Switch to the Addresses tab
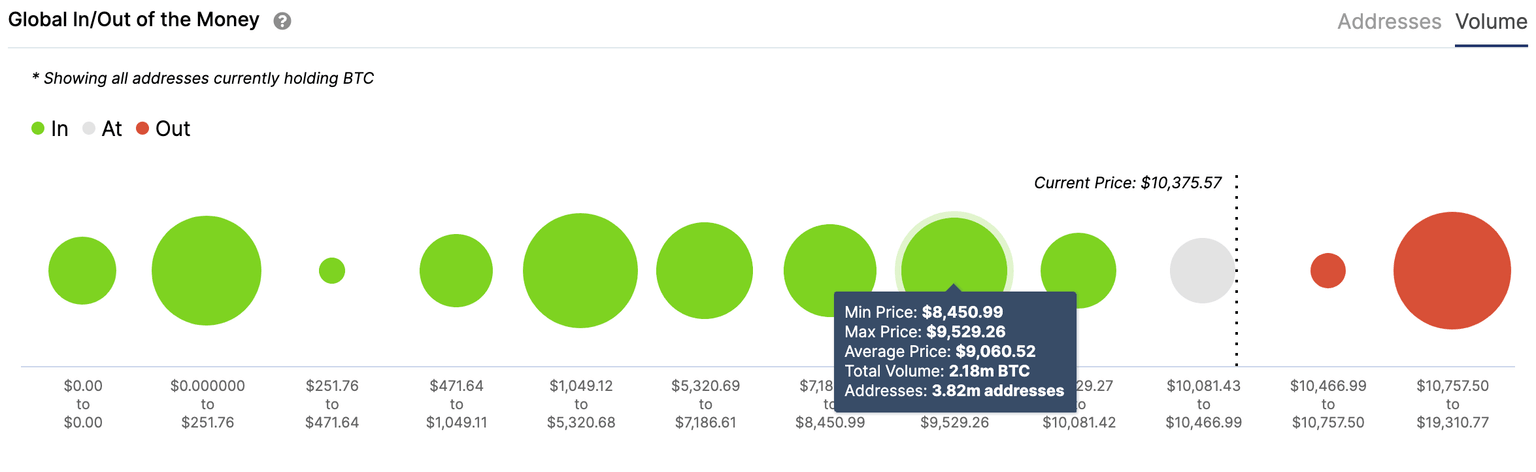The image size is (1536, 472). pos(1389,22)
